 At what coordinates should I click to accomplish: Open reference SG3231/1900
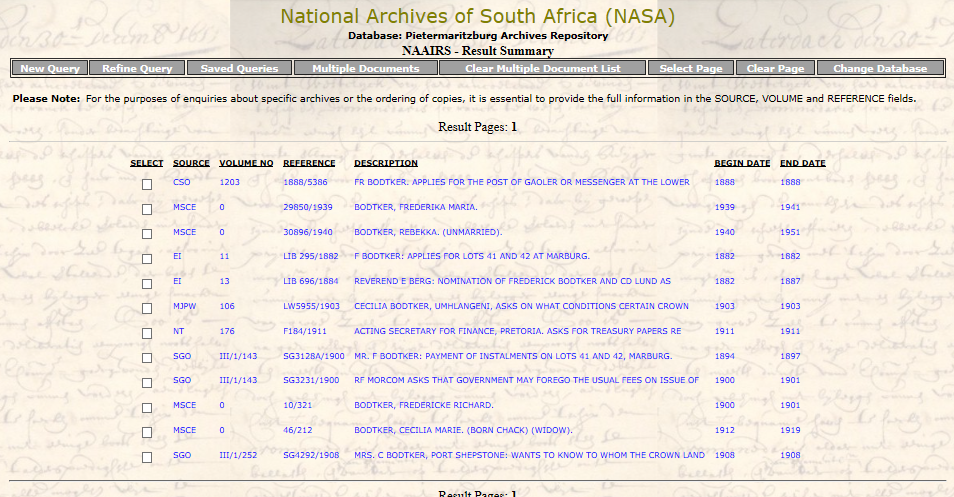[311, 380]
